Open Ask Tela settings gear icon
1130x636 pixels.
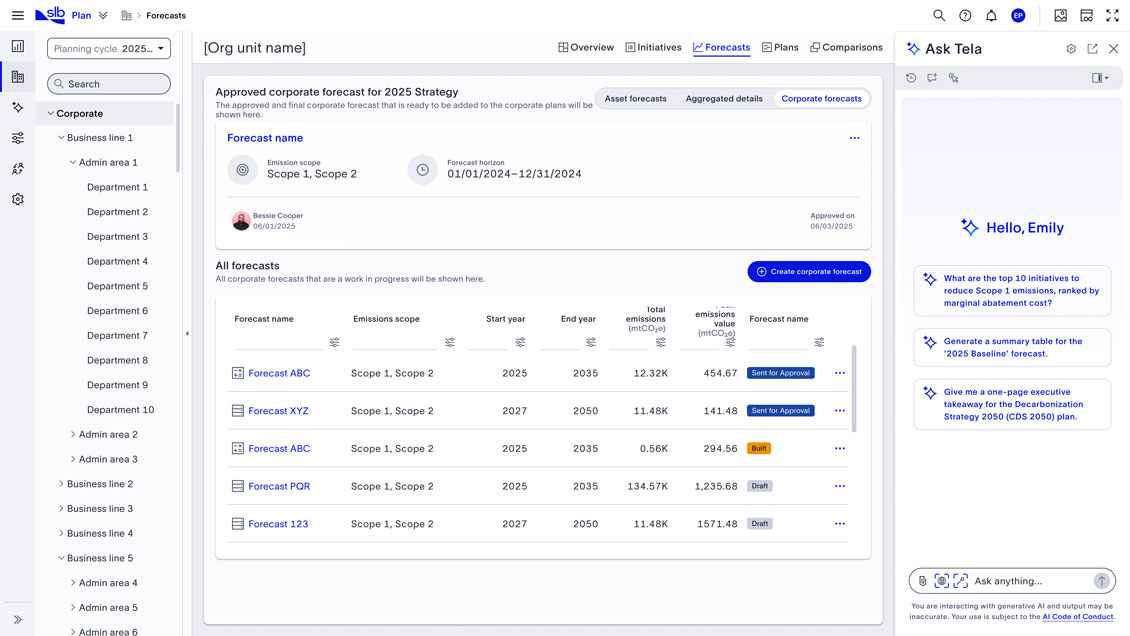coord(1071,48)
